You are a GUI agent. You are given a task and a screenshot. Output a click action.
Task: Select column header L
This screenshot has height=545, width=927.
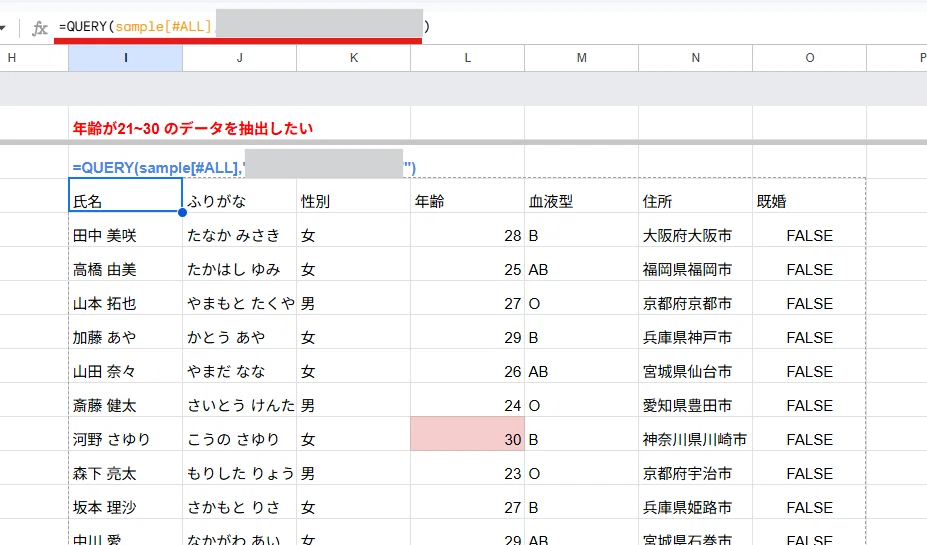point(468,58)
